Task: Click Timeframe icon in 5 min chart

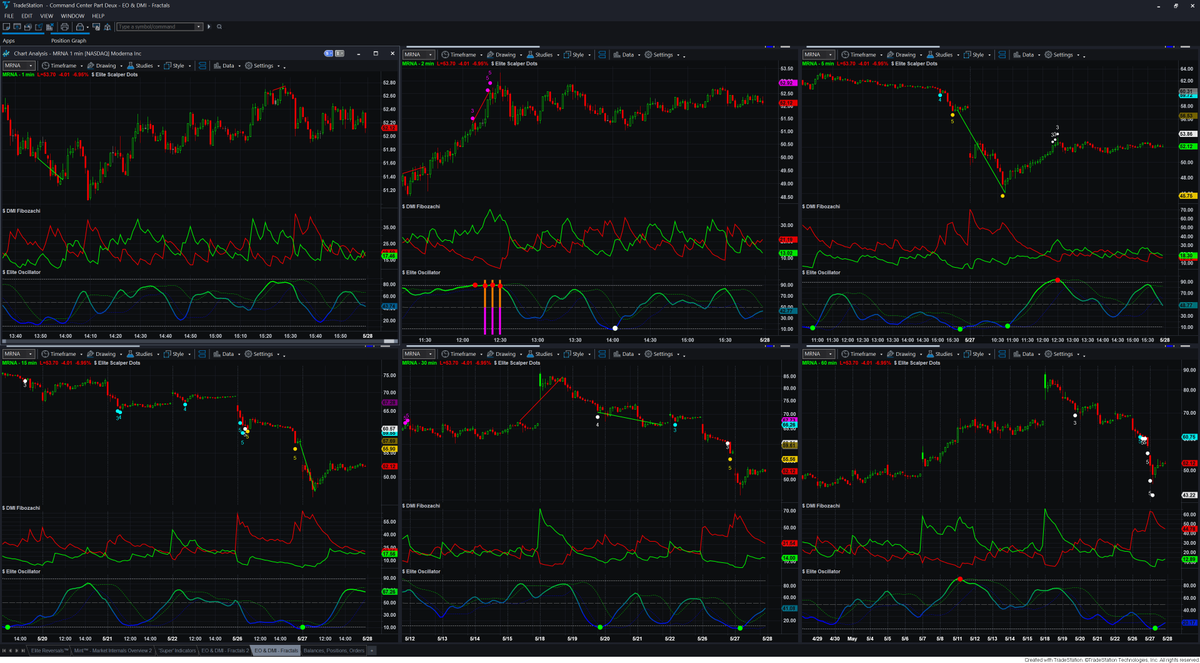Action: 844,54
